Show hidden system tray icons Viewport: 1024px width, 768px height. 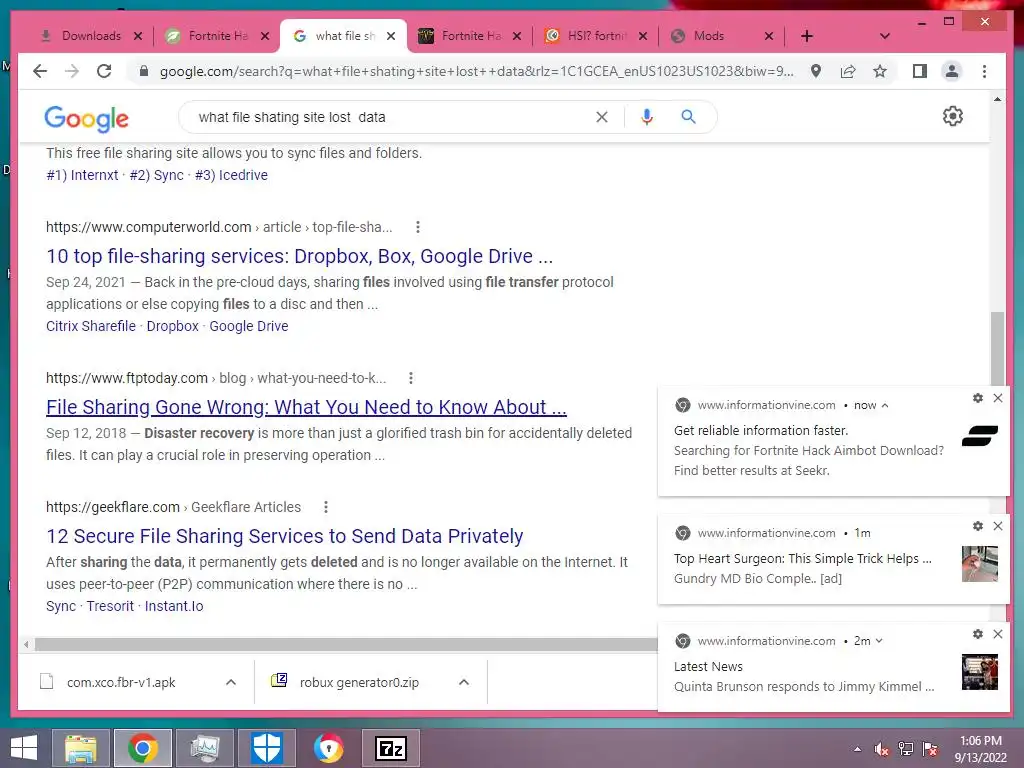[x=857, y=749]
